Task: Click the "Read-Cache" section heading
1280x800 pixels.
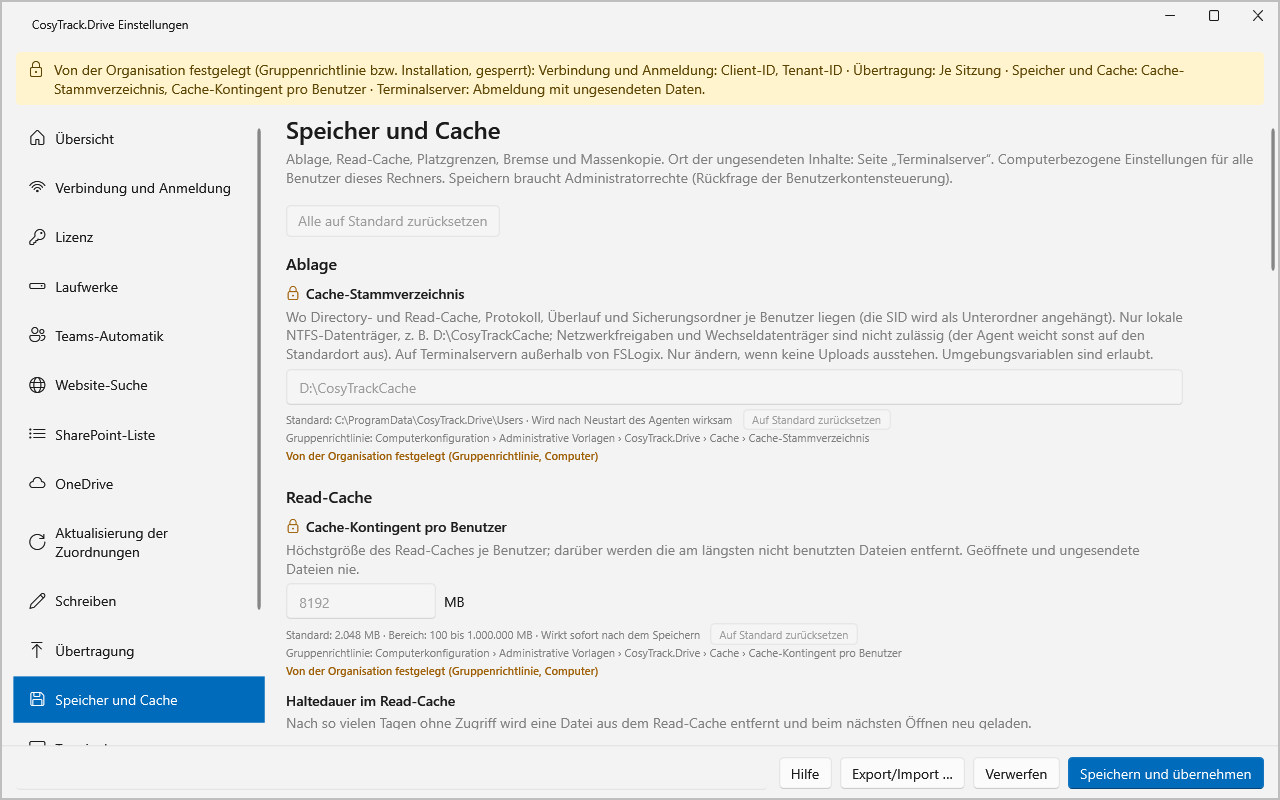Action: pos(329,497)
